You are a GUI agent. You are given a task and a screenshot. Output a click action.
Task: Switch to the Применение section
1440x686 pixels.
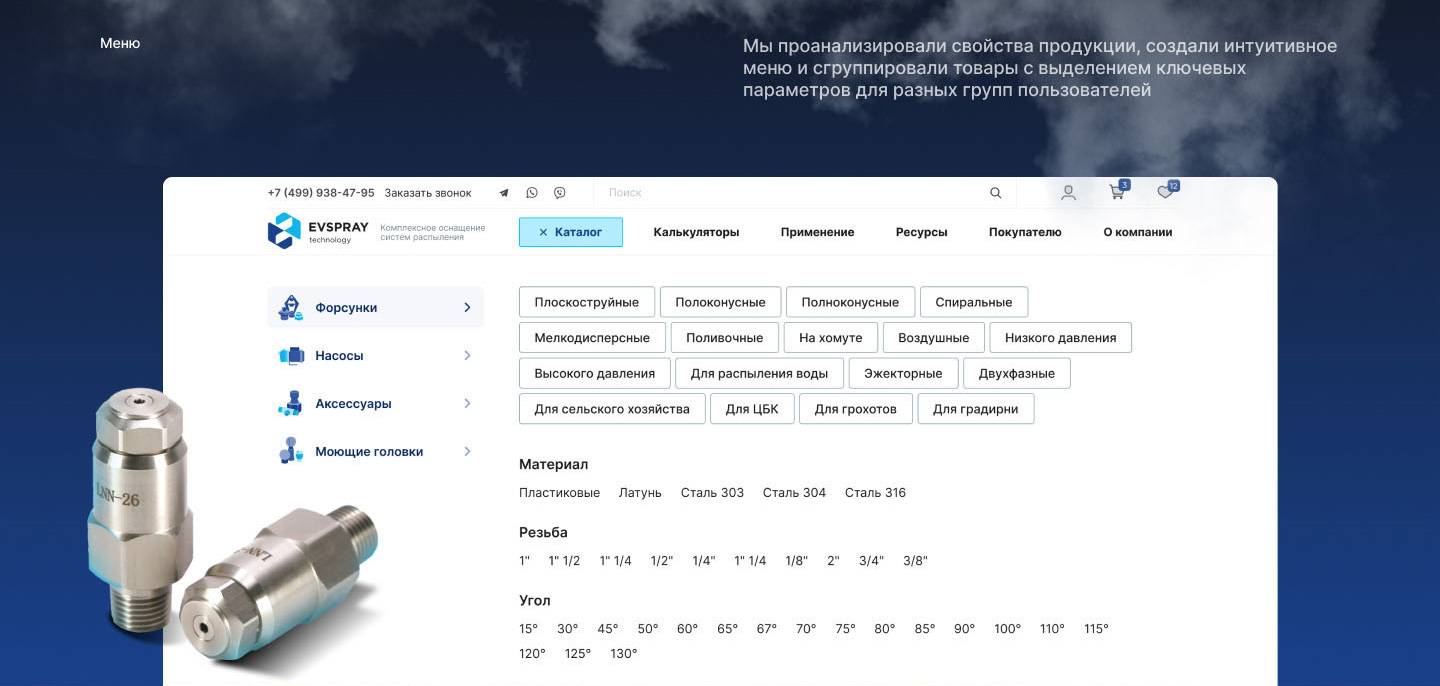click(x=817, y=231)
